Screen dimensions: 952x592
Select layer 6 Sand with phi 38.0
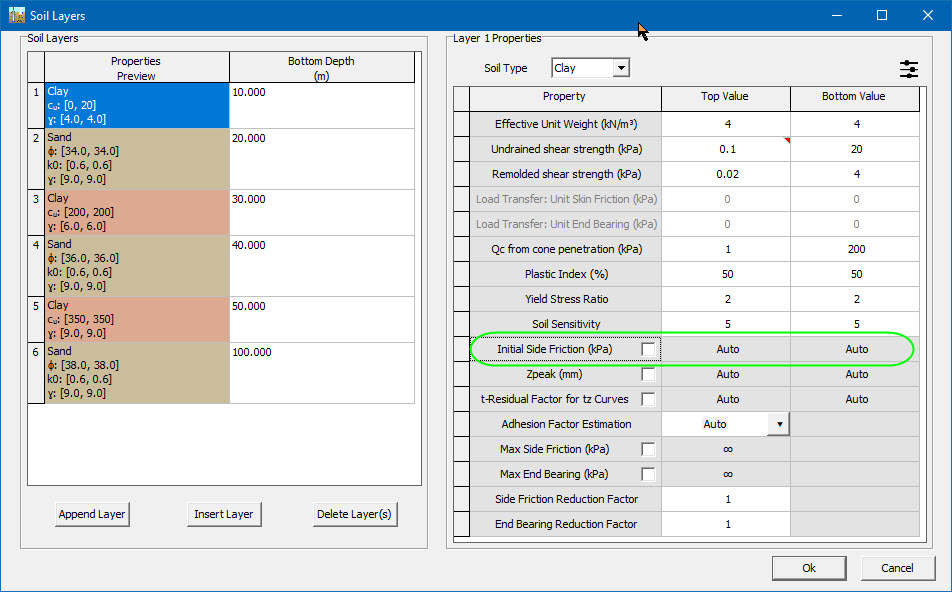click(x=137, y=372)
